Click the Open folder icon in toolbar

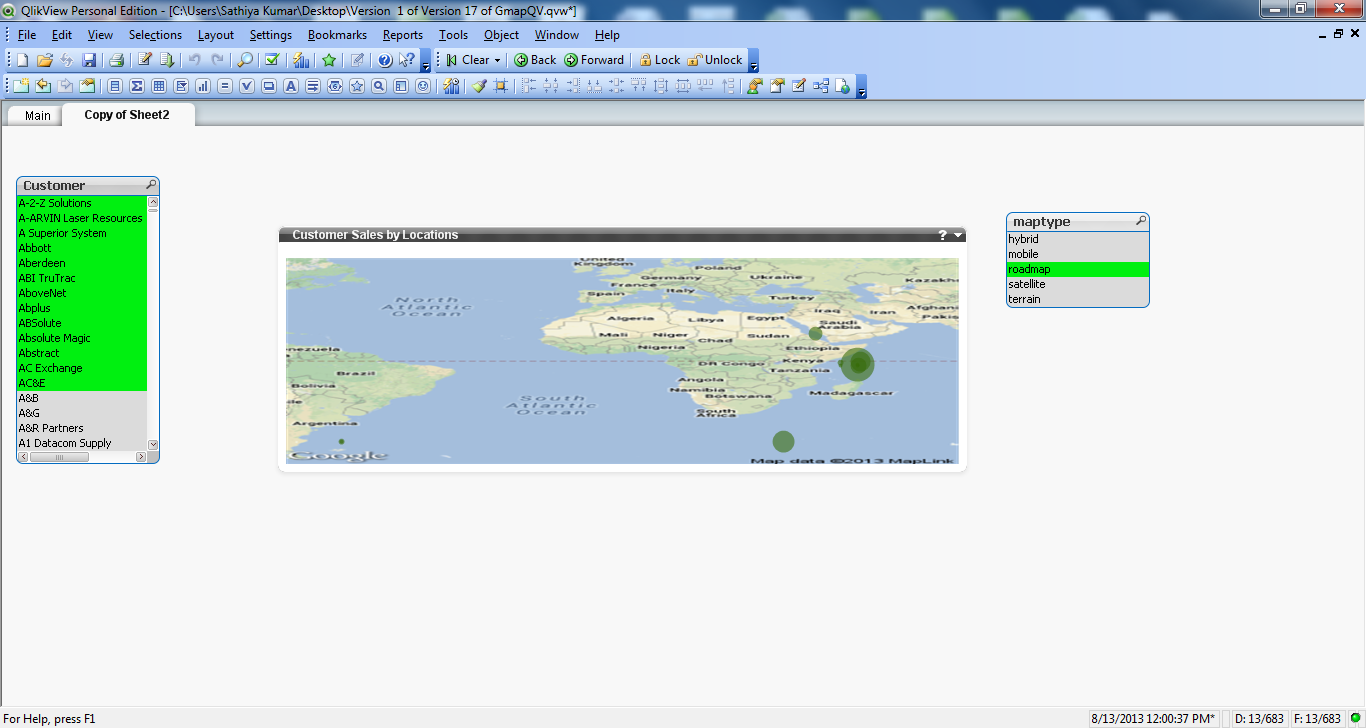45,60
